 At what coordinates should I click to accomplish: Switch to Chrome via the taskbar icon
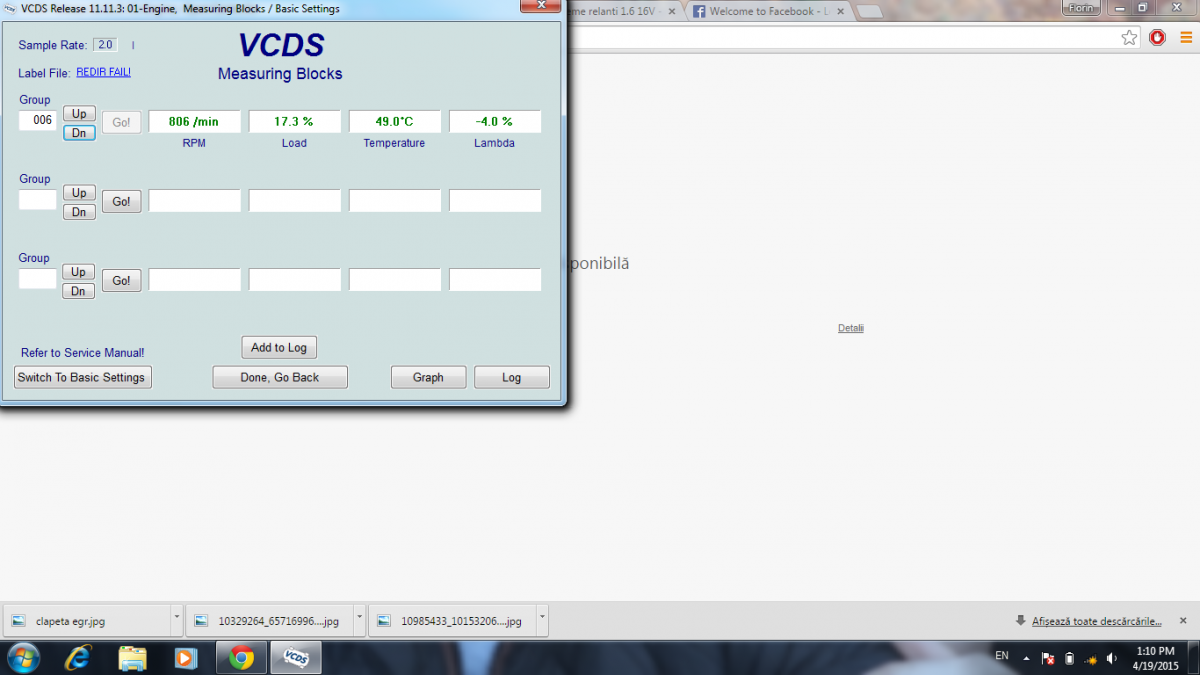click(x=241, y=658)
